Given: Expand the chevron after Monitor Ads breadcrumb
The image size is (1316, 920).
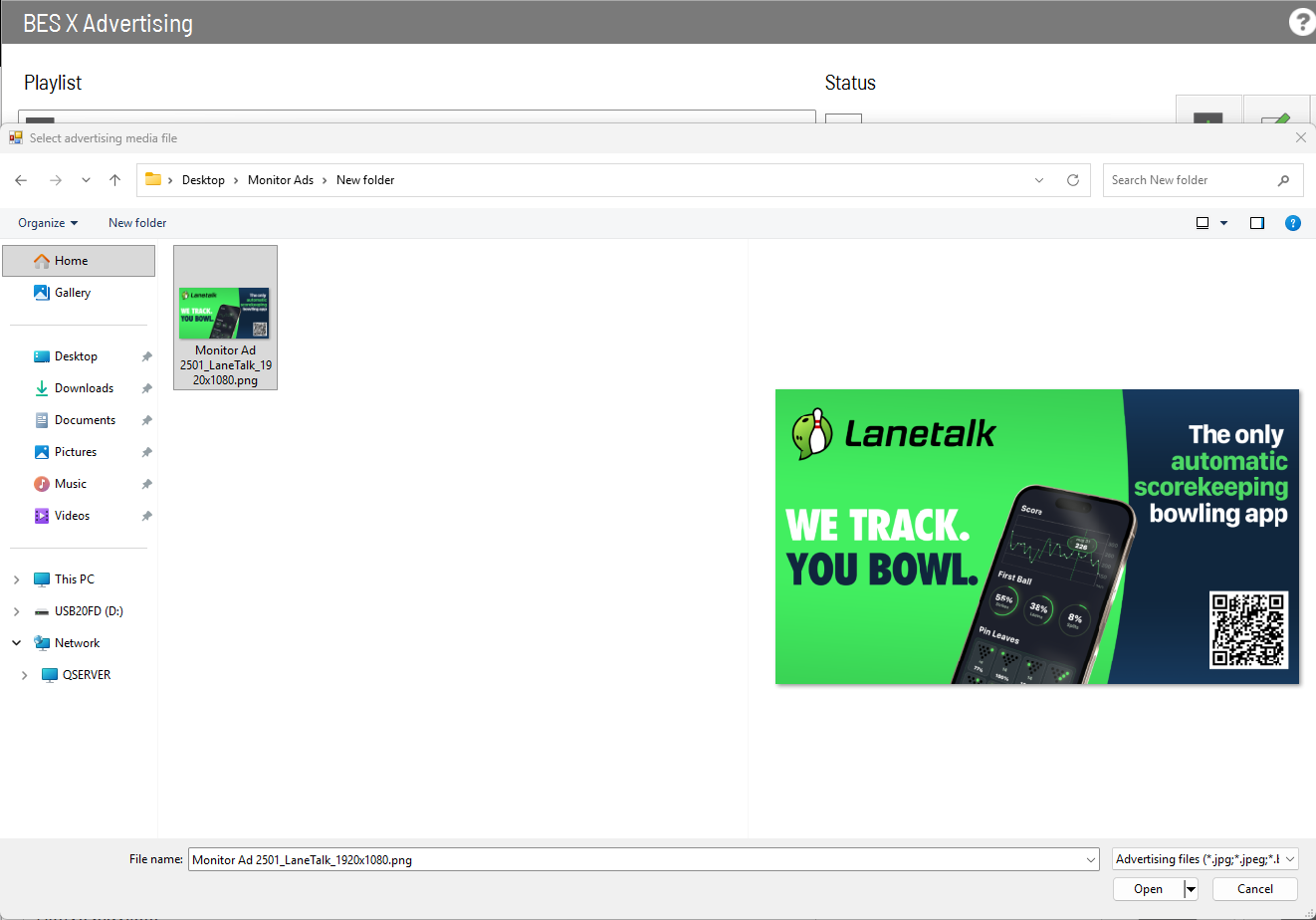Looking at the screenshot, I should coord(325,180).
